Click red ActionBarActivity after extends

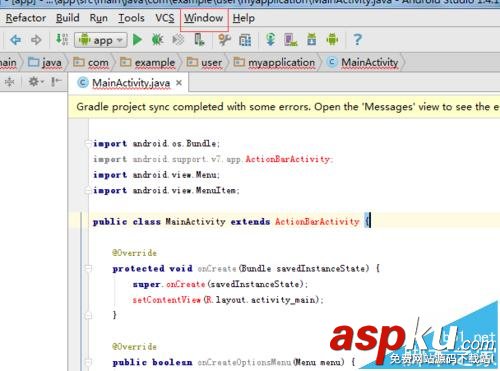(317, 221)
